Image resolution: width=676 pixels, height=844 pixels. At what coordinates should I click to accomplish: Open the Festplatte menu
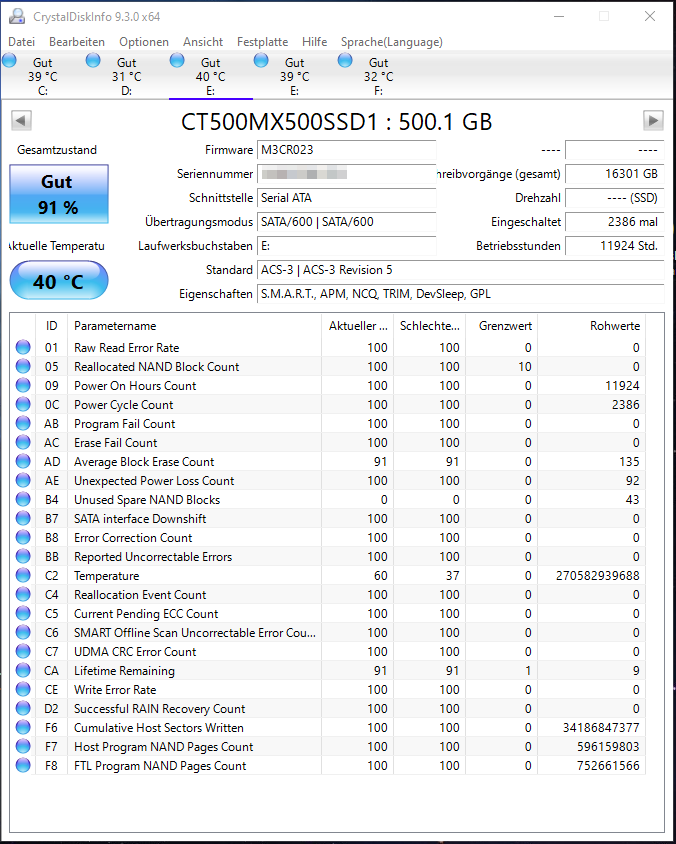(263, 41)
